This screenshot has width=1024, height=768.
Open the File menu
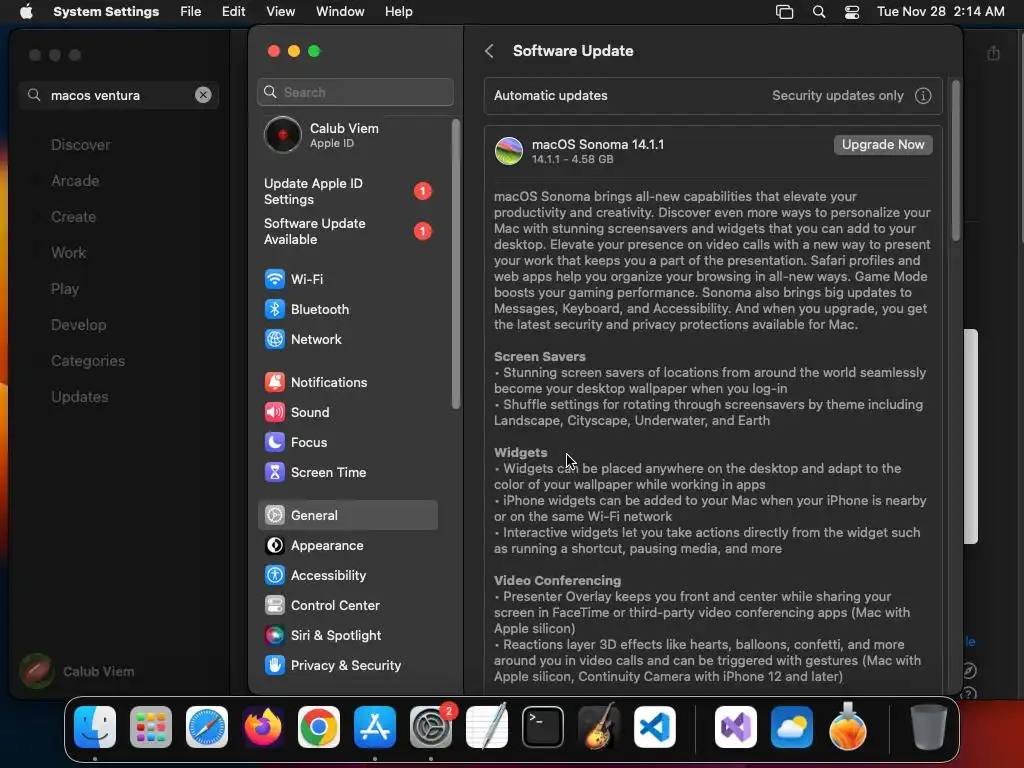[x=191, y=12]
